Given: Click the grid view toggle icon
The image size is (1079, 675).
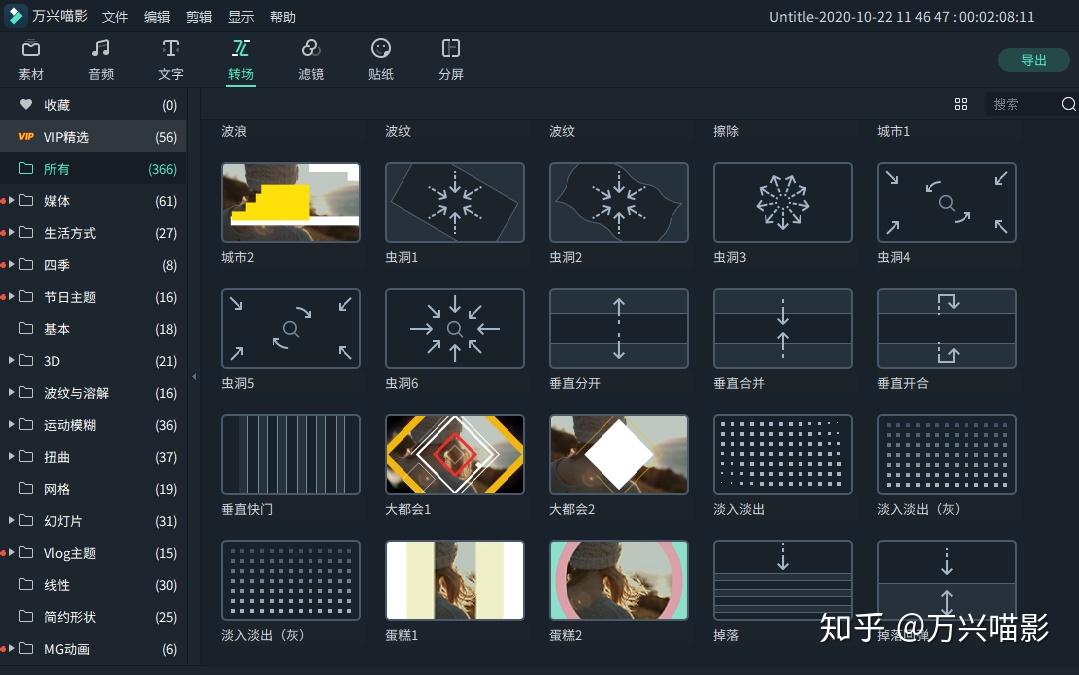Looking at the screenshot, I should pos(961,104).
